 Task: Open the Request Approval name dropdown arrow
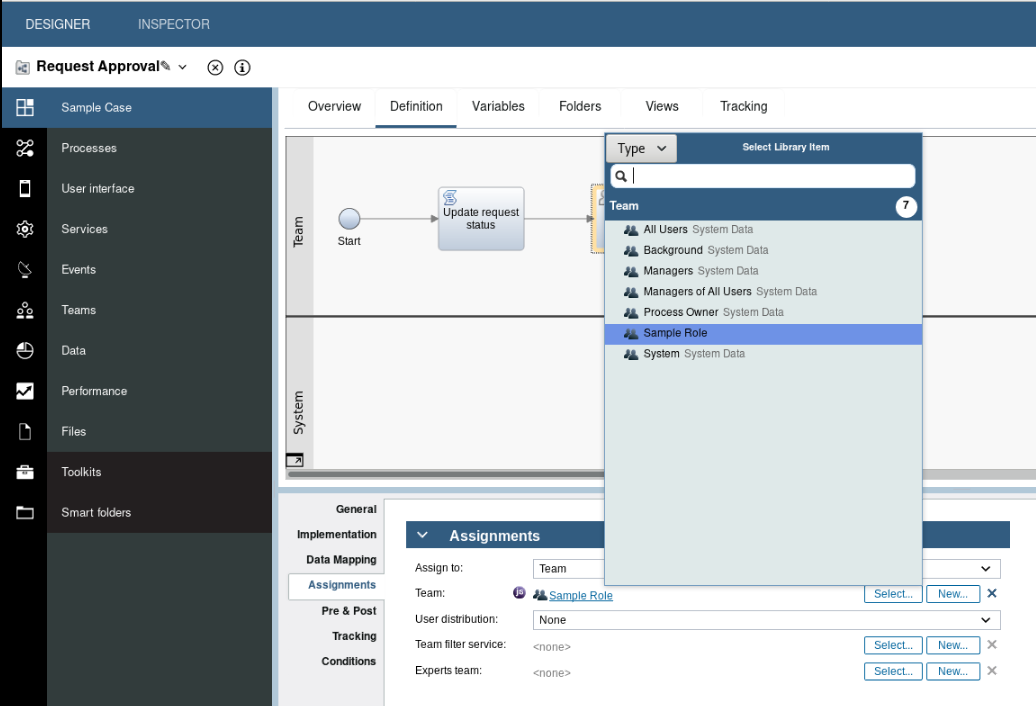[183, 67]
